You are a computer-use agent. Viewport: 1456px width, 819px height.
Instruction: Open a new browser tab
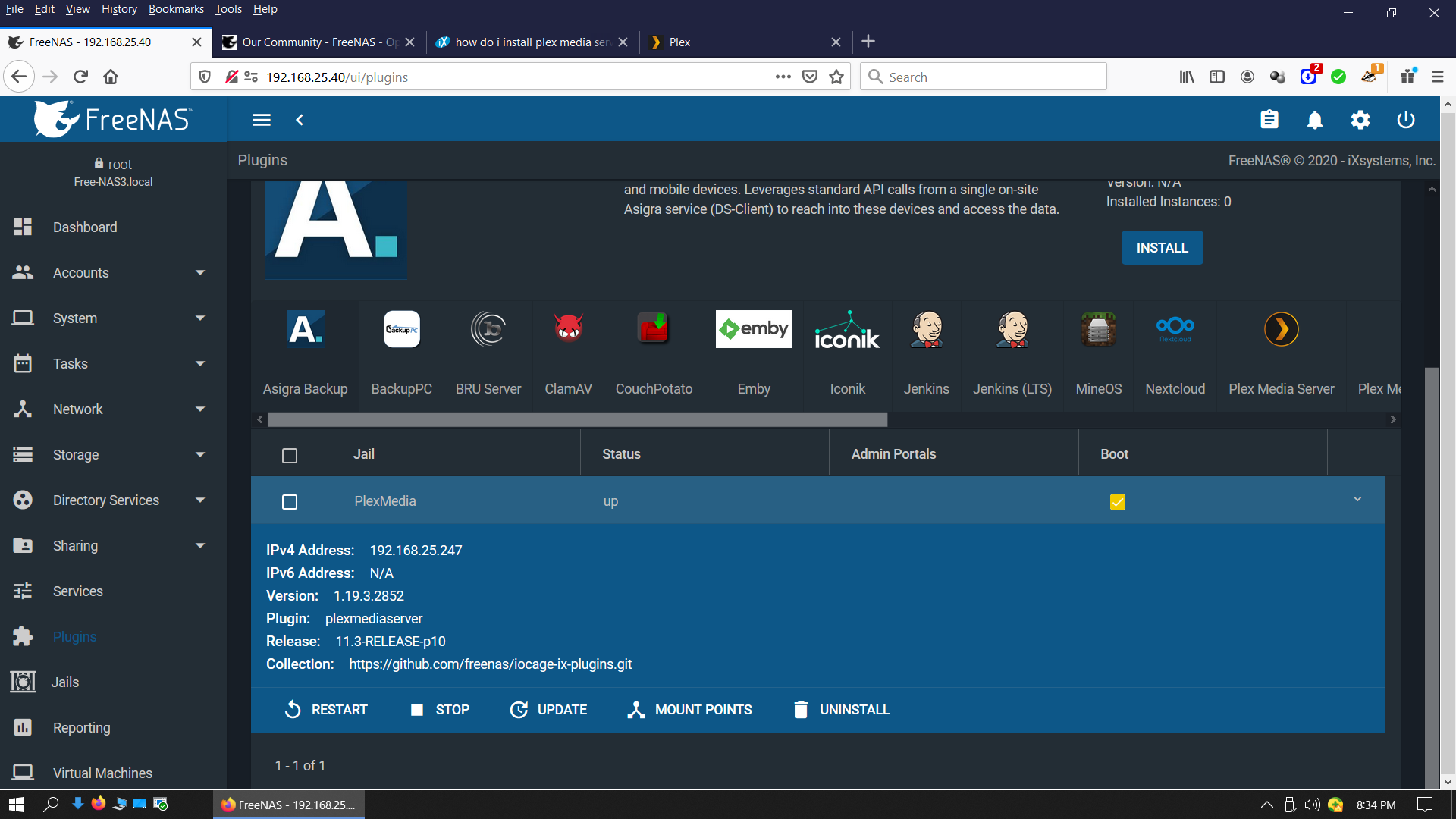(x=868, y=42)
